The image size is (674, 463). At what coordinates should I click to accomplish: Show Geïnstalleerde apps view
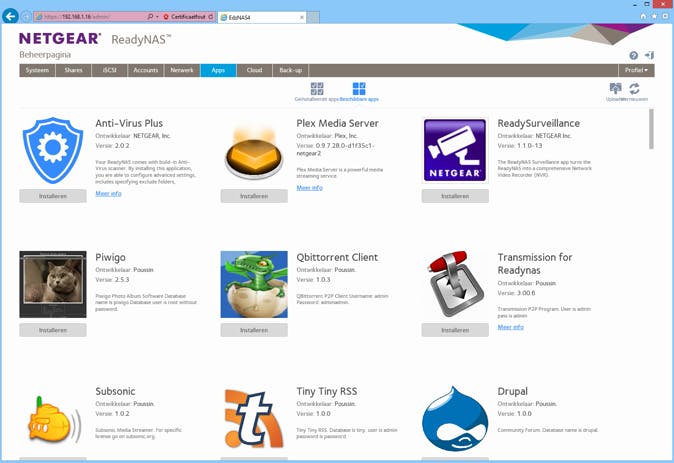click(317, 92)
